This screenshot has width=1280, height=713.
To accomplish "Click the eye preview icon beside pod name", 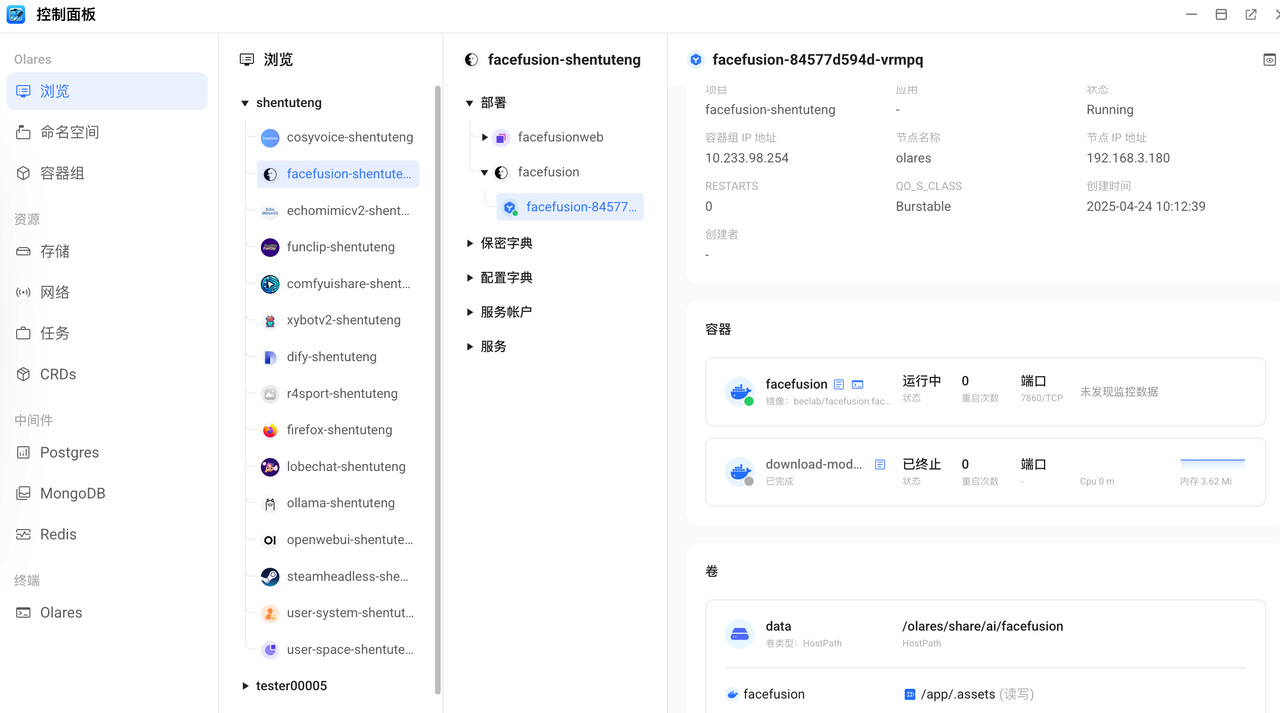I will pyautogui.click(x=1269, y=60).
